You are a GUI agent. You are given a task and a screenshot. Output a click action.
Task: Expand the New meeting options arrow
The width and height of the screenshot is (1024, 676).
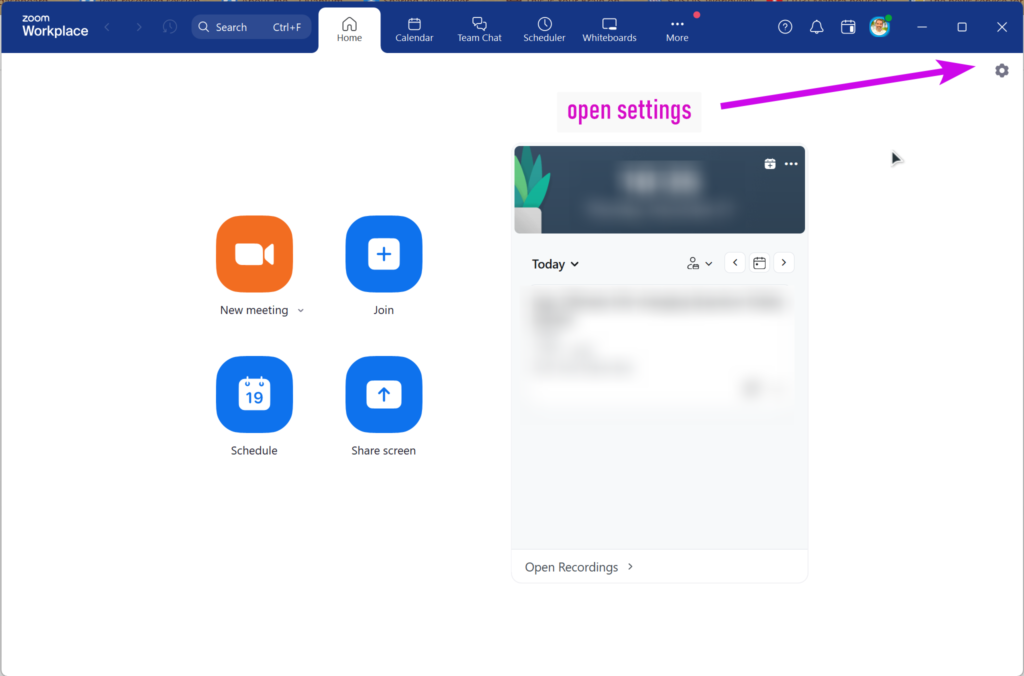click(x=301, y=311)
